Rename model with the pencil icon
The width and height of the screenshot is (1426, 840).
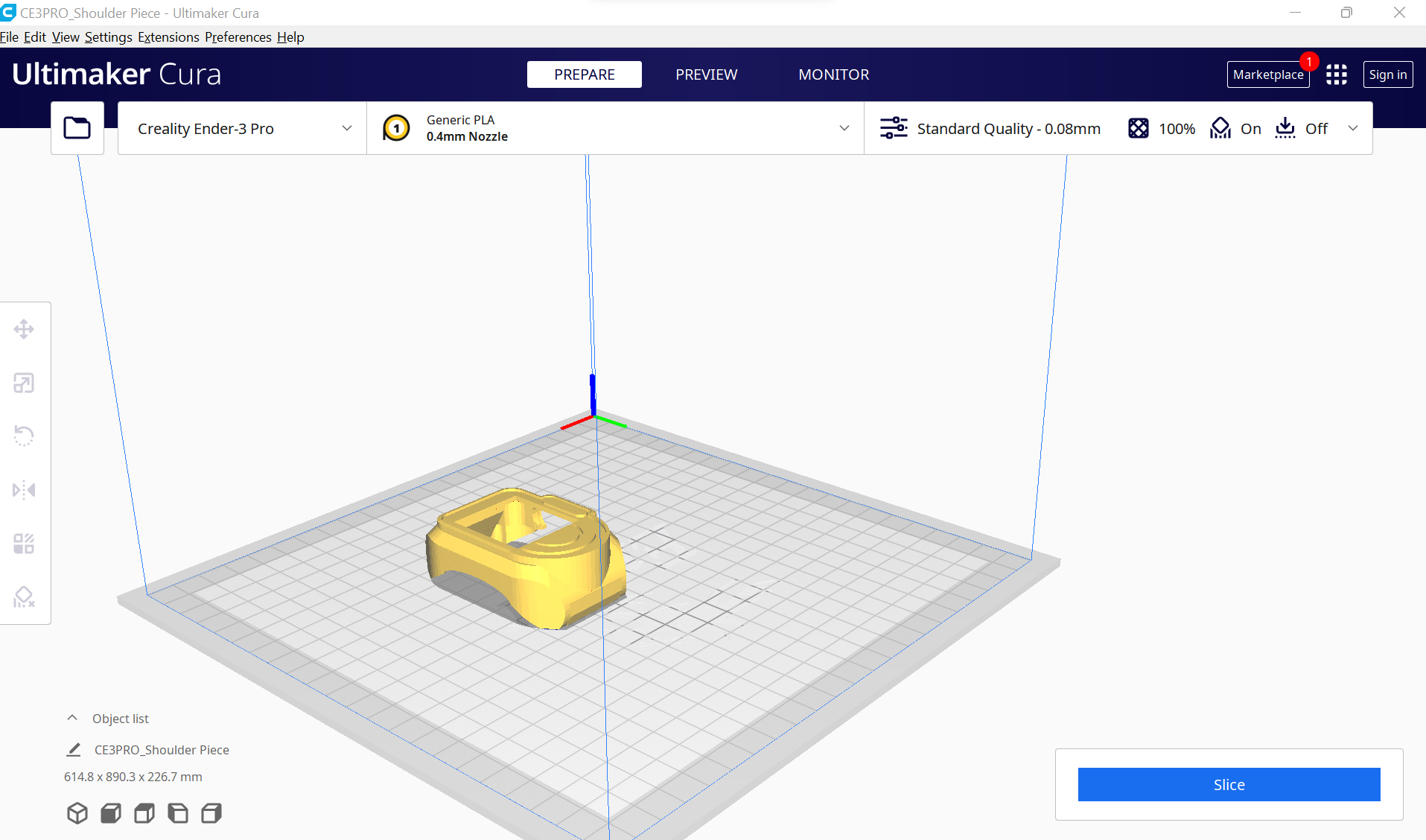(74, 749)
